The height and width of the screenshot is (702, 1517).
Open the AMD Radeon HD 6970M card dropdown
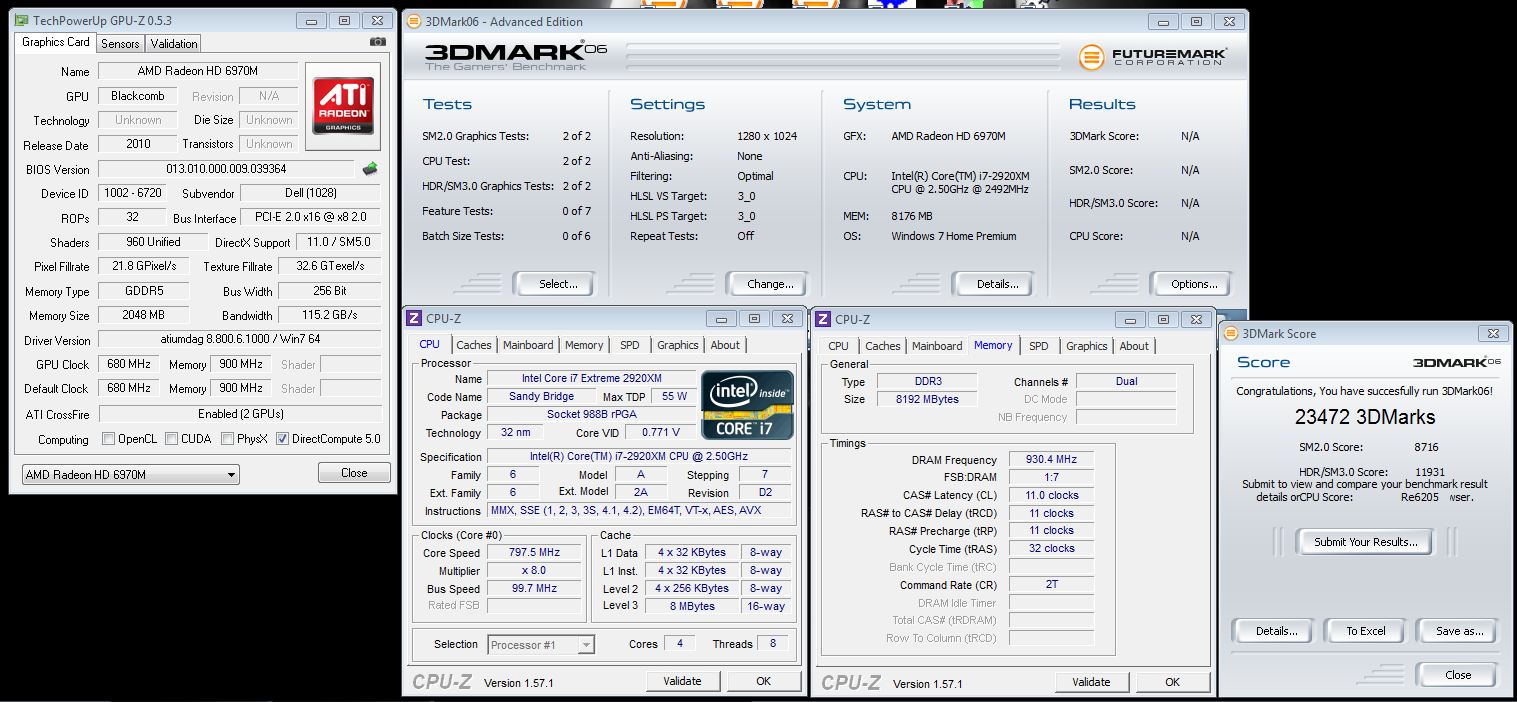point(130,475)
